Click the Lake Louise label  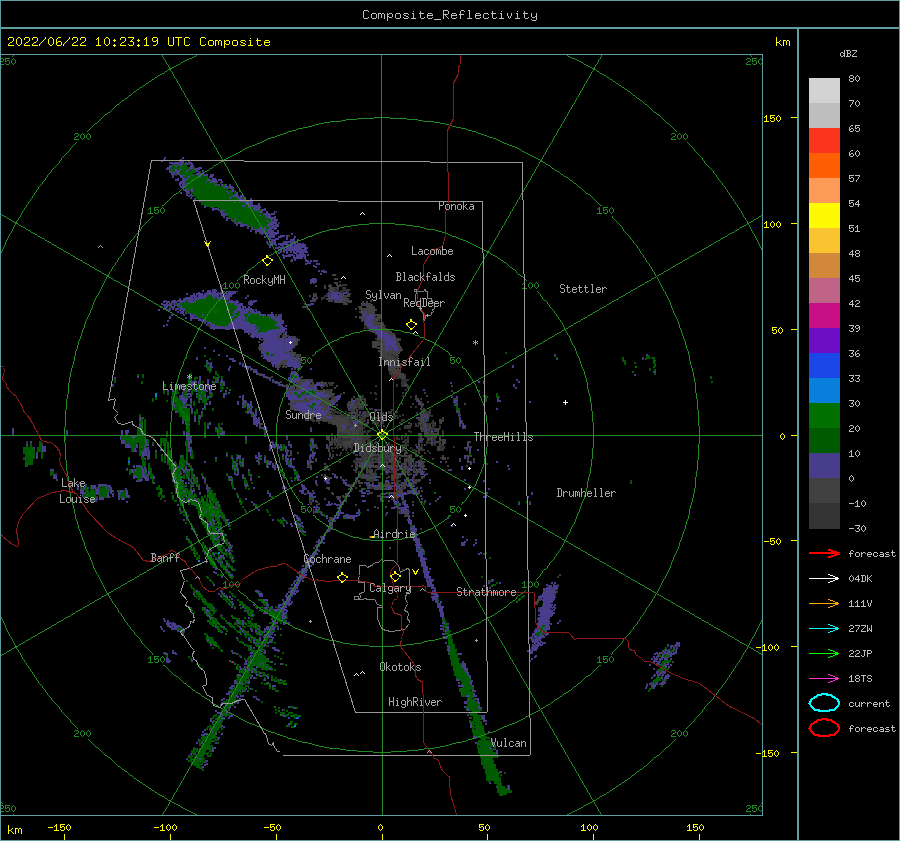(77, 491)
